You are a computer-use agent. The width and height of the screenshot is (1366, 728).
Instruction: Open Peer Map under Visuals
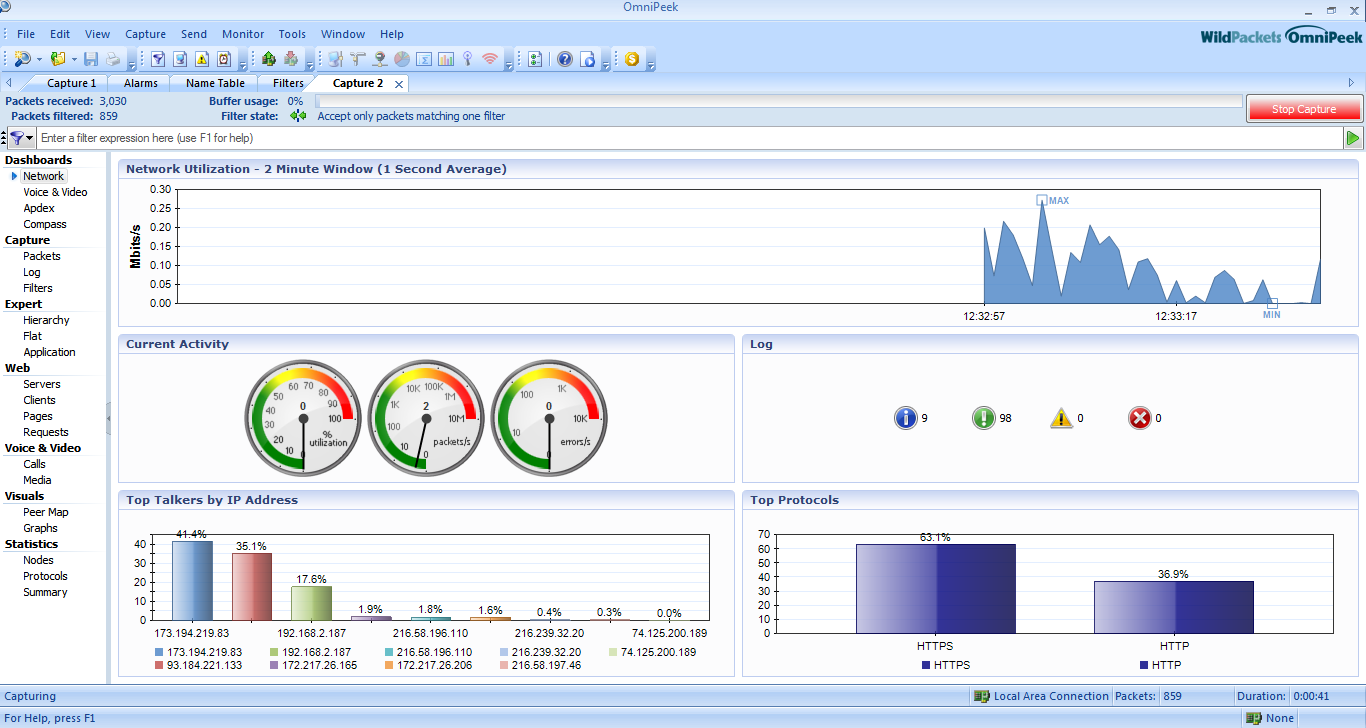pos(46,512)
